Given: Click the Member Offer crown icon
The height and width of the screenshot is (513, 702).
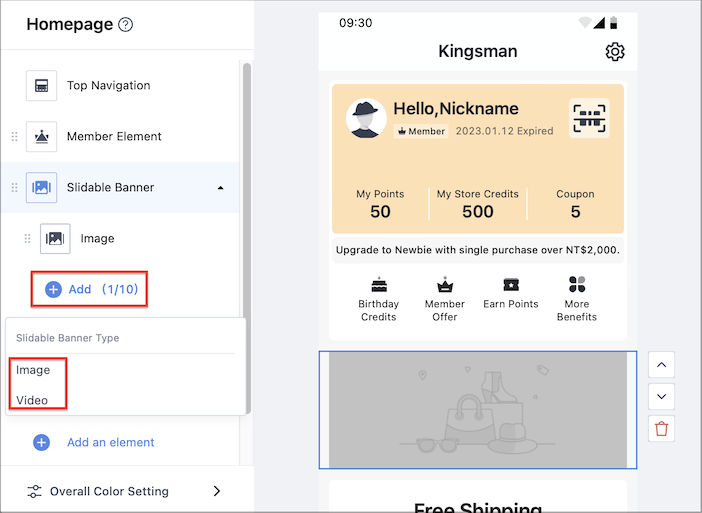Looking at the screenshot, I should 445,284.
